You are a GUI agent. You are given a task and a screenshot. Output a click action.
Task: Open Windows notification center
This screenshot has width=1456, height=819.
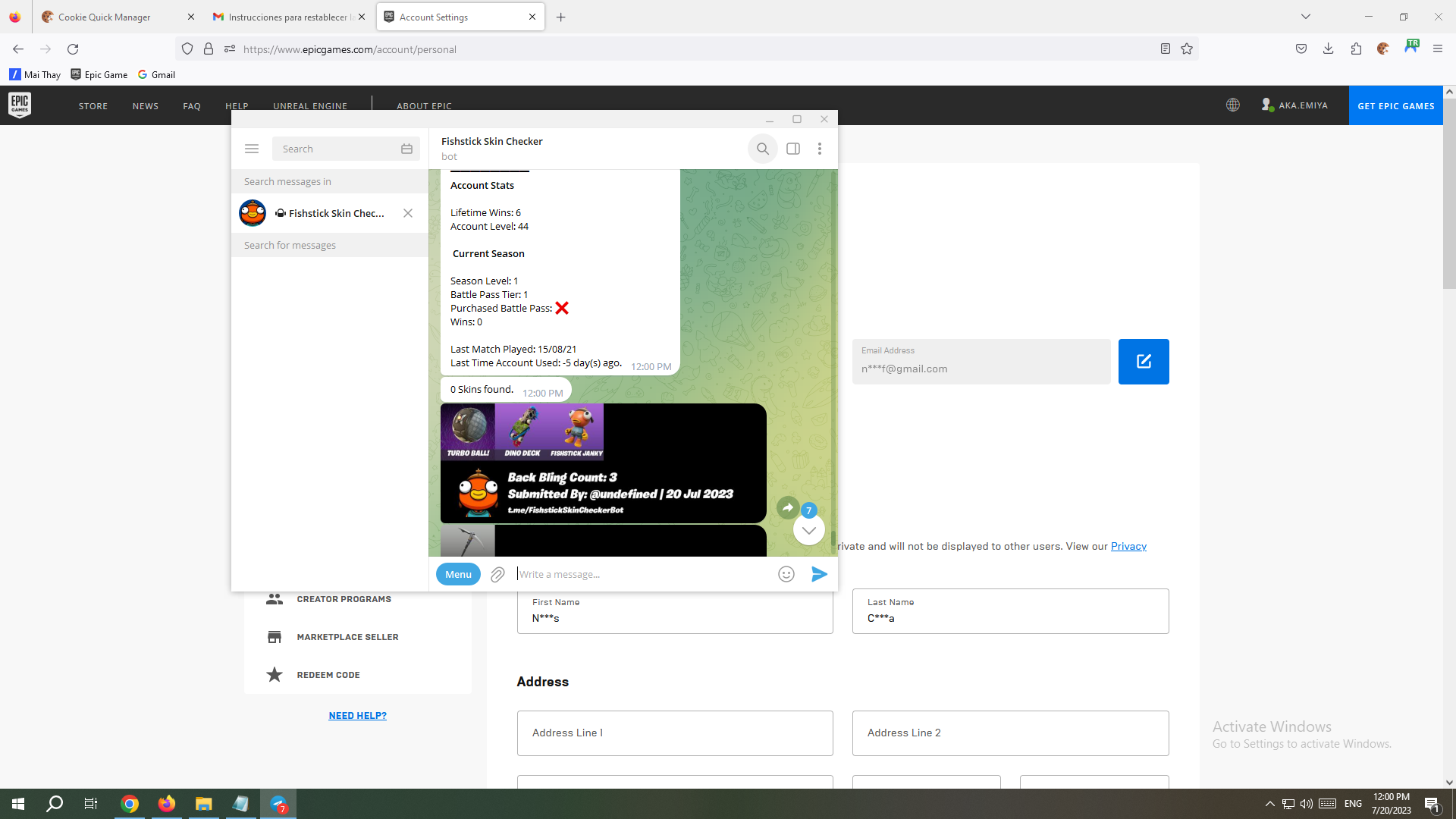point(1432,804)
